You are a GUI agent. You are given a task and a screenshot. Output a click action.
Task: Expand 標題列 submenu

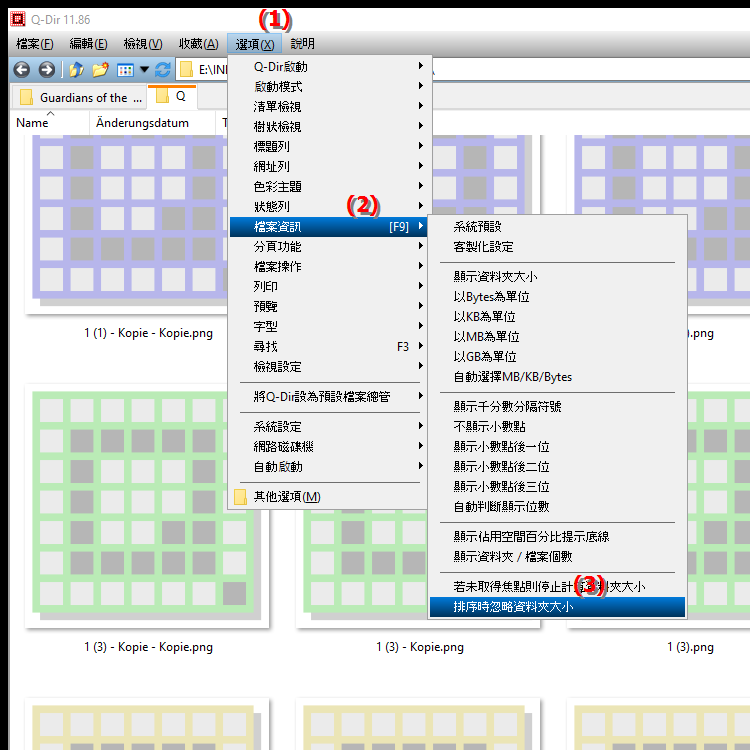coord(330,146)
